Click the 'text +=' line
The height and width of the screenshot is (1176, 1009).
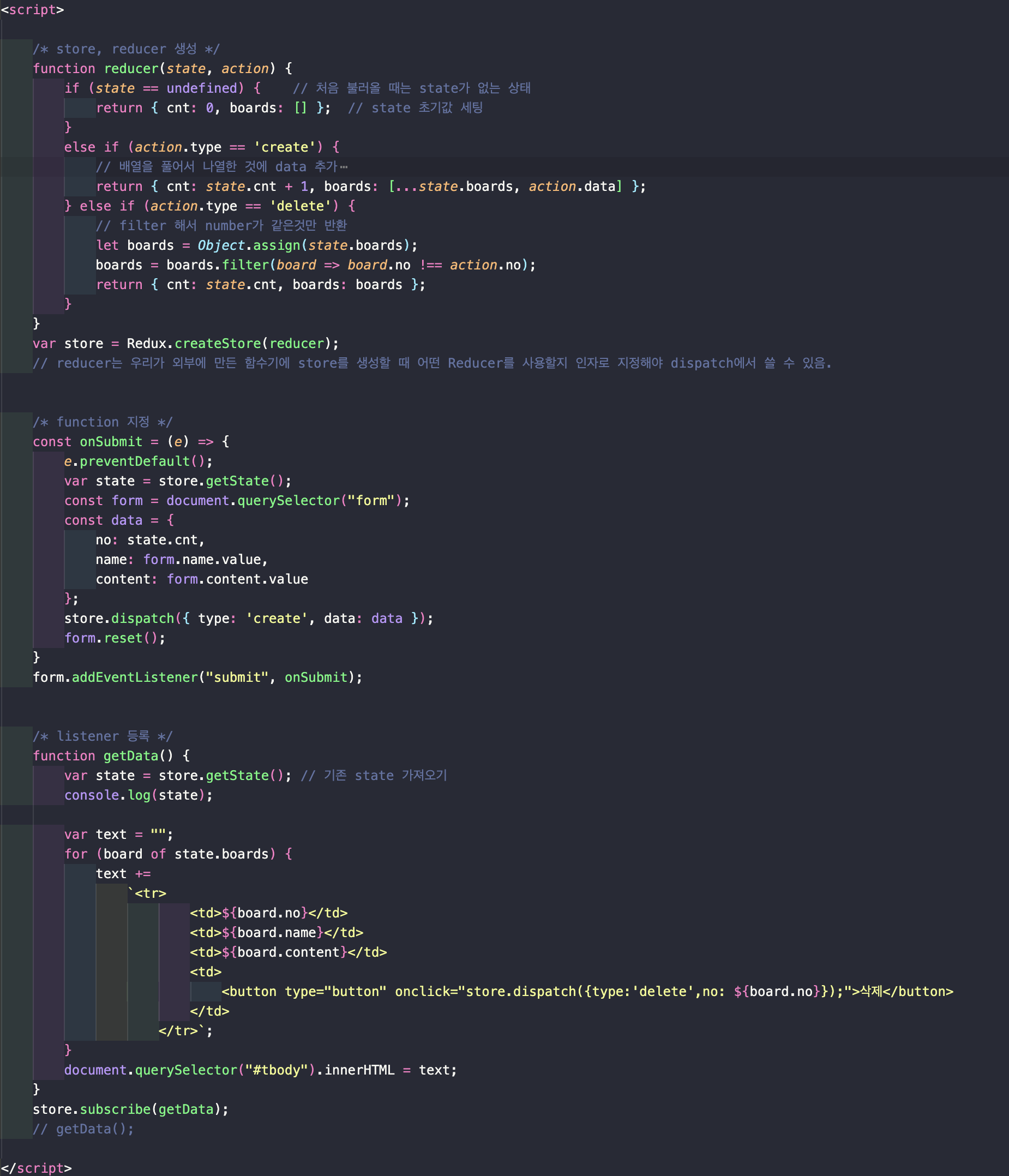(123, 873)
